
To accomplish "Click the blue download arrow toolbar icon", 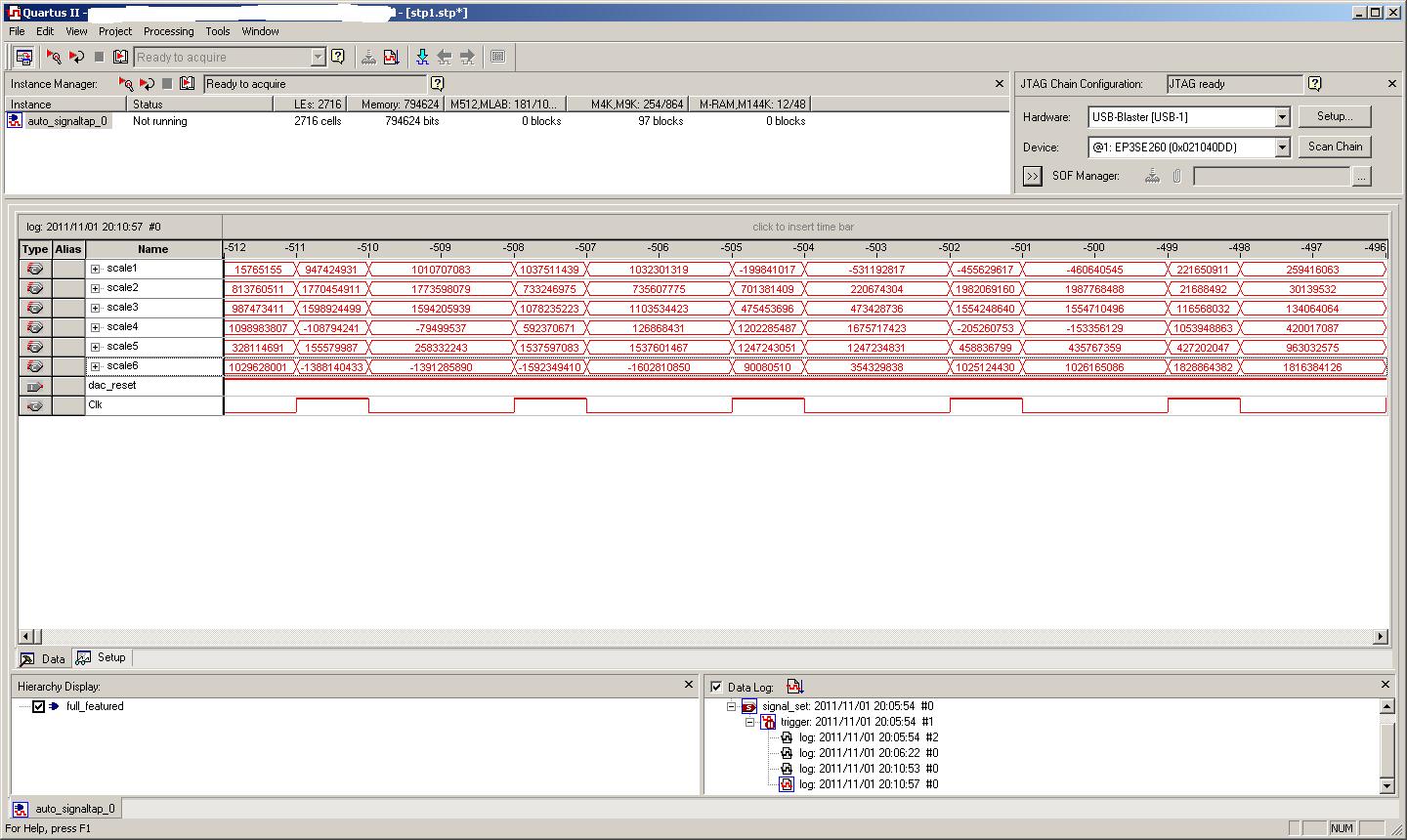I will (422, 57).
